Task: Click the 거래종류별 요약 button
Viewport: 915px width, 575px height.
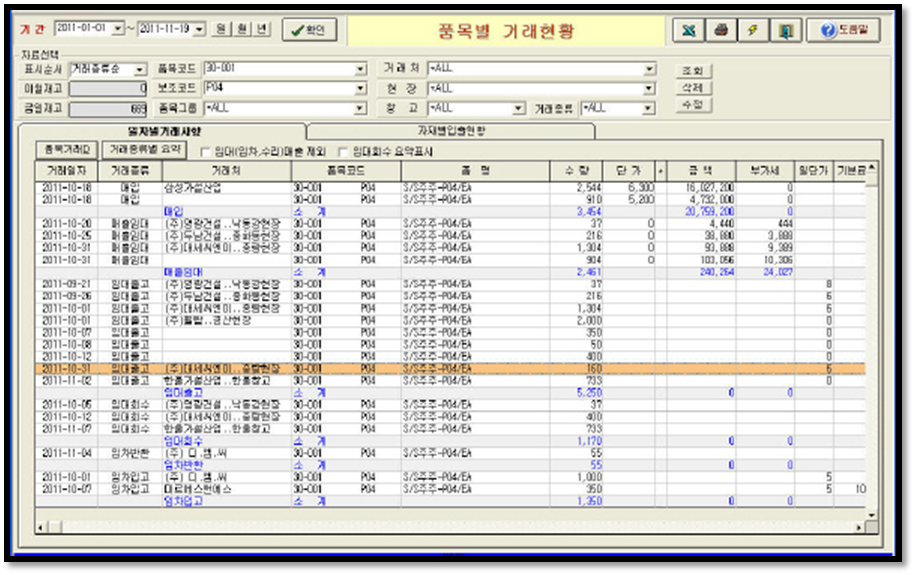Action: (x=145, y=150)
